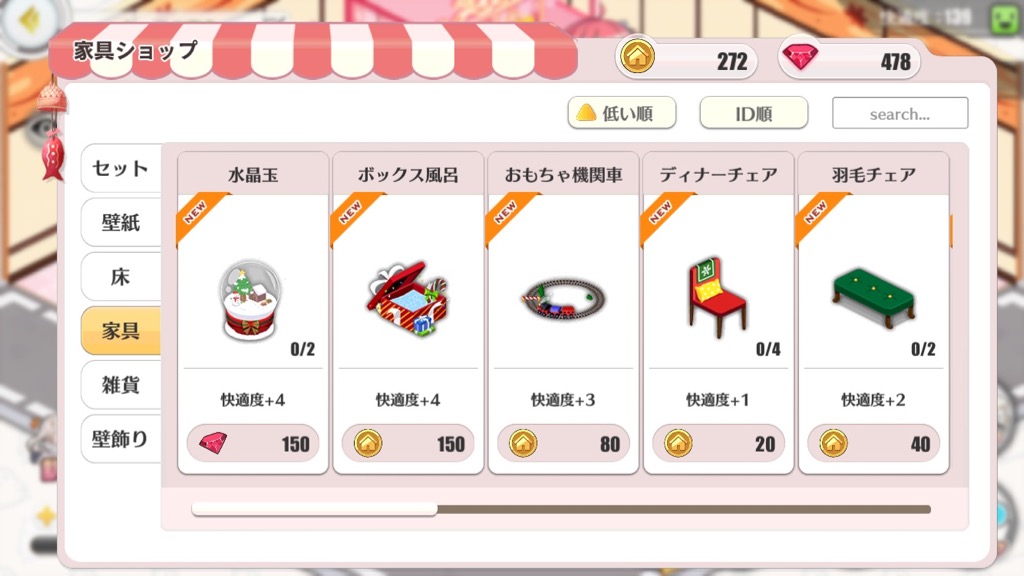Click the green face icon top right
The image size is (1024, 576).
tap(1004, 19)
